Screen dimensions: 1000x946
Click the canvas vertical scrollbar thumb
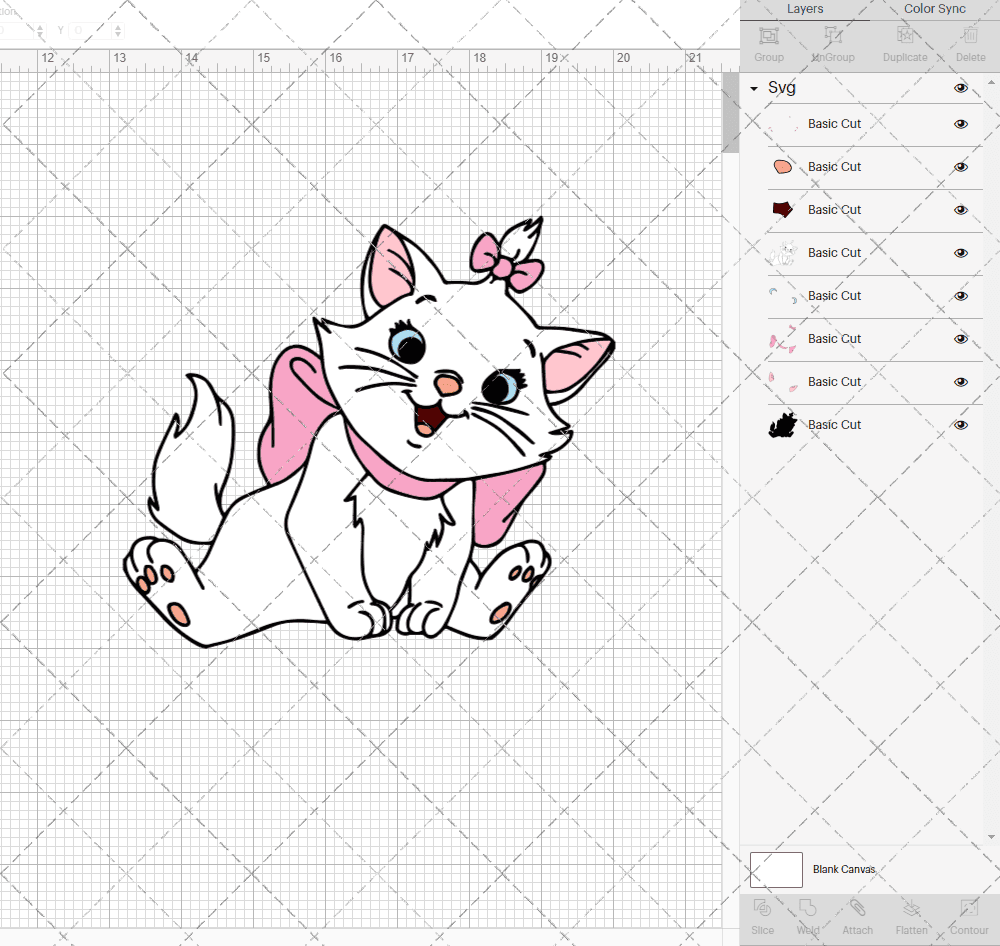click(x=730, y=112)
